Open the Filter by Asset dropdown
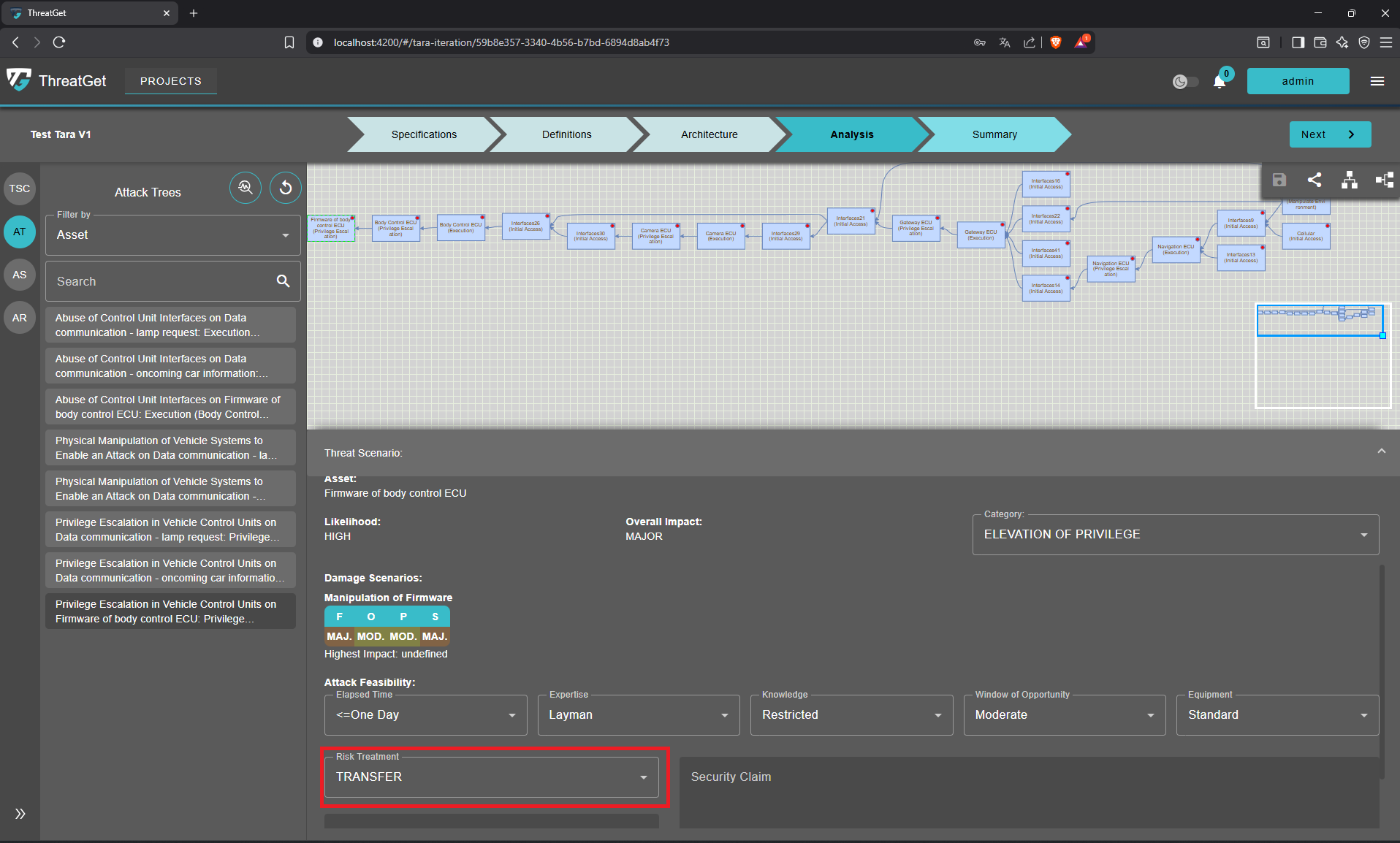Screen dimensions: 1400x843 click(173, 235)
